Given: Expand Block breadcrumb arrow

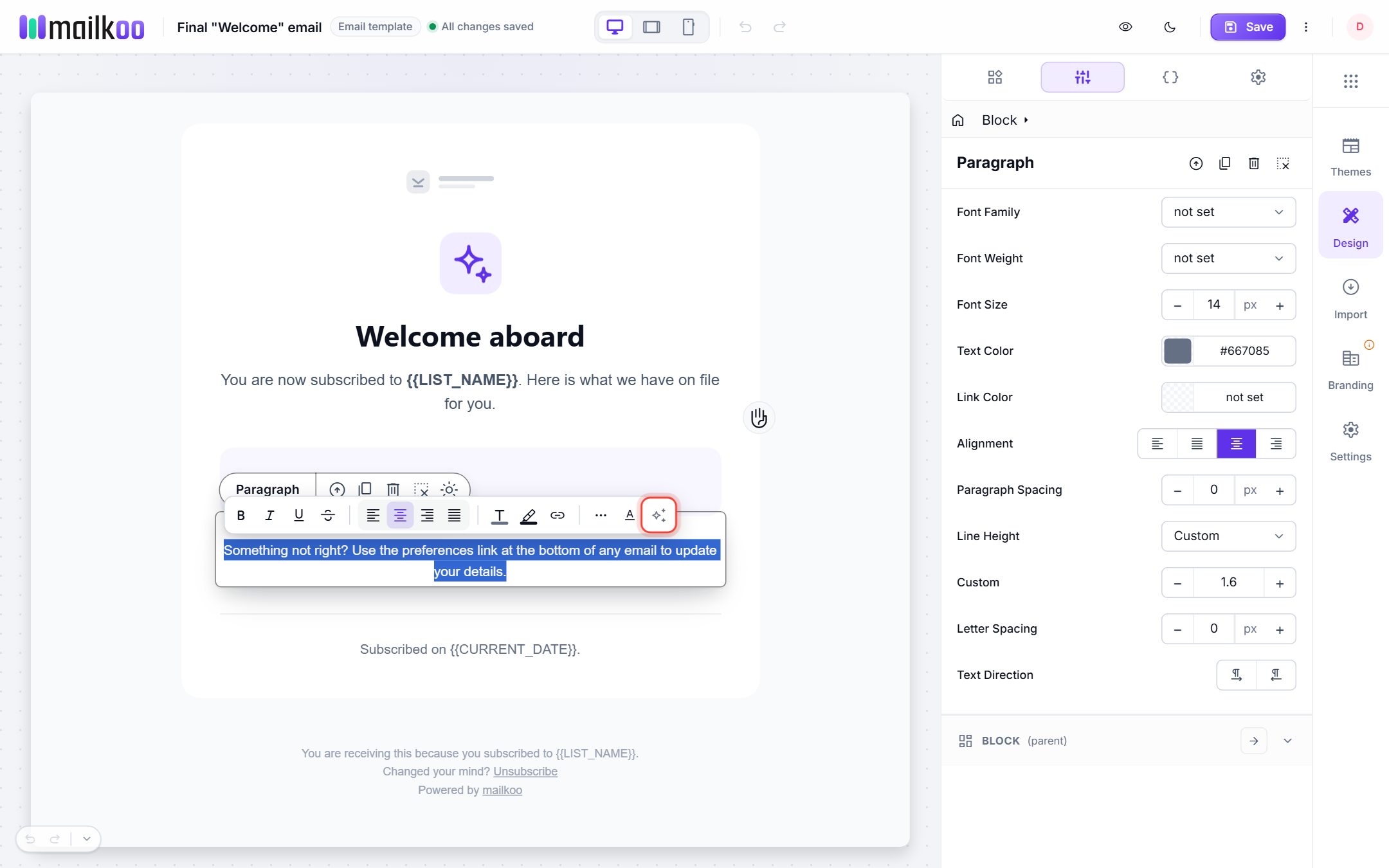Looking at the screenshot, I should 1026,120.
